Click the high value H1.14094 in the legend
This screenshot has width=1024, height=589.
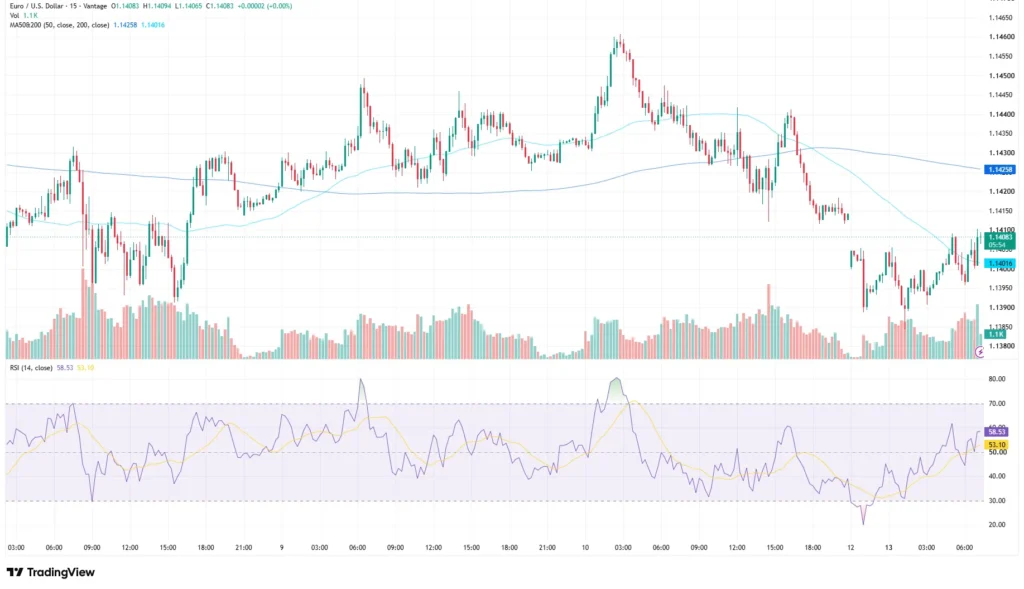[x=157, y=6]
